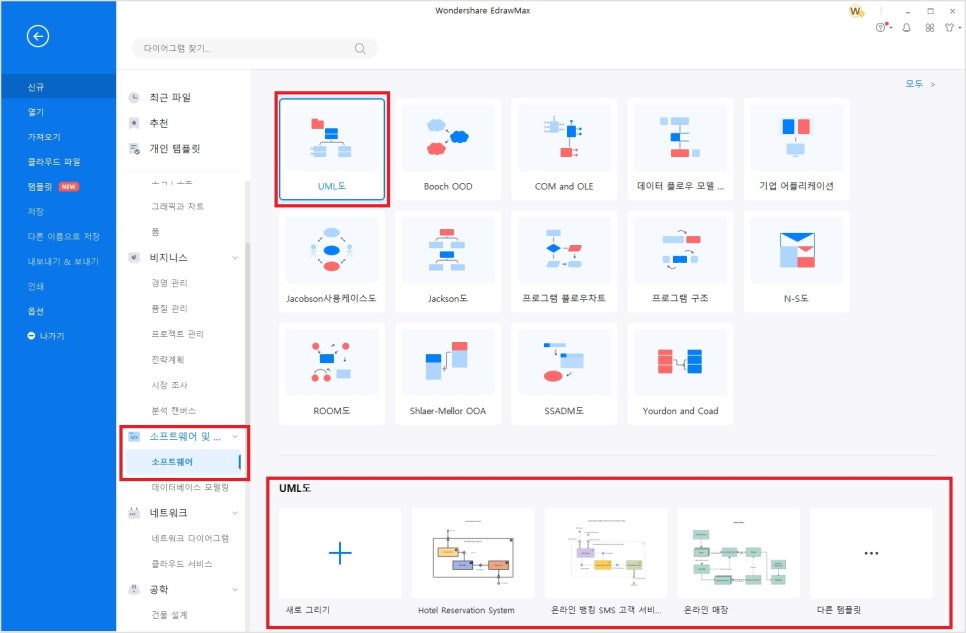966x633 pixels.
Task: Open the apps grid icon in title bar
Action: click(x=930, y=28)
